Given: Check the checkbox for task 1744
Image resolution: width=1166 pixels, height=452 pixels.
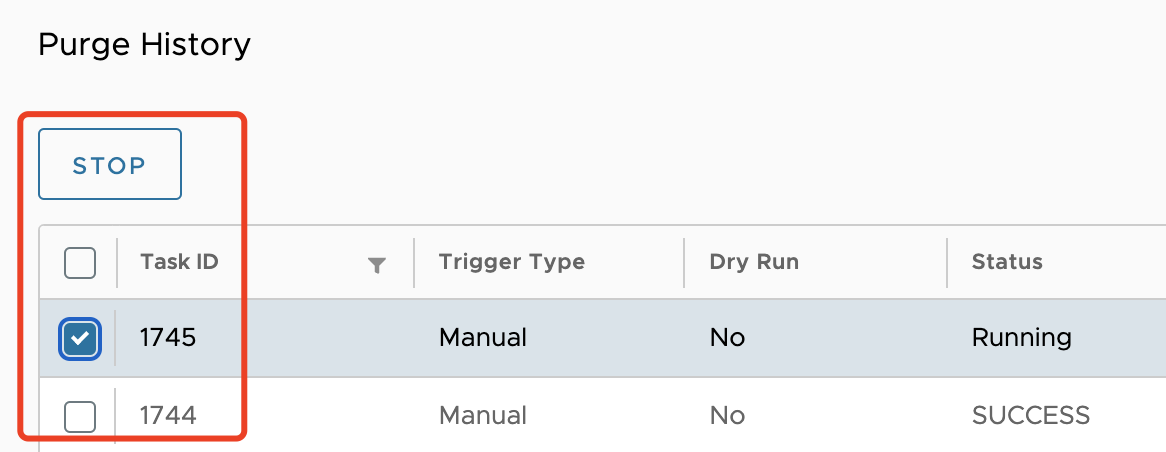Looking at the screenshot, I should pos(80,415).
